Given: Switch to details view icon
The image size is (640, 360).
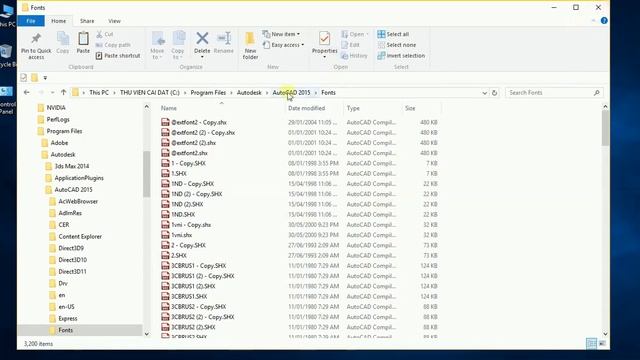Looking at the screenshot, I should [591, 344].
